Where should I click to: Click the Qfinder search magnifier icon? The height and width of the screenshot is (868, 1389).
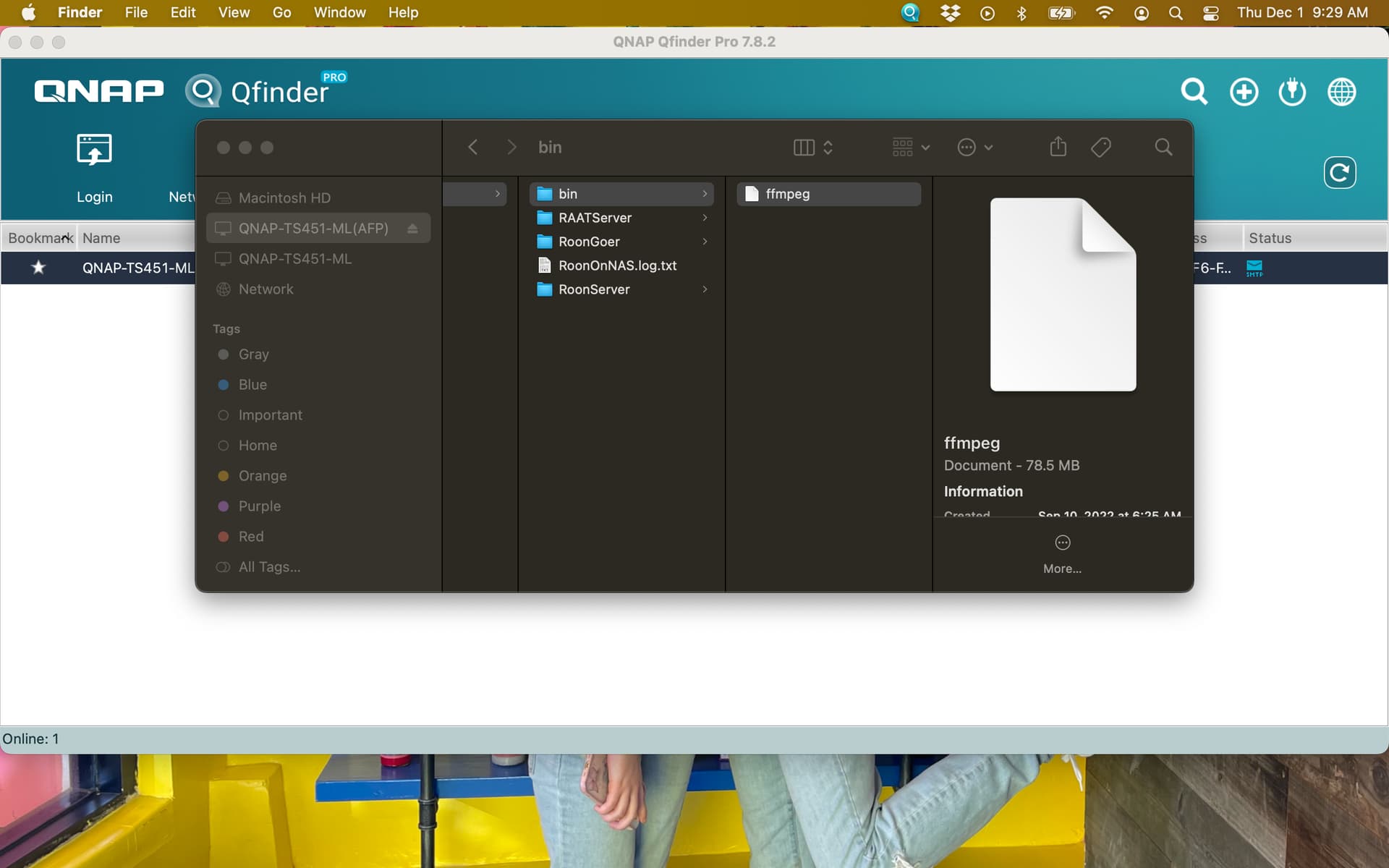1194,92
